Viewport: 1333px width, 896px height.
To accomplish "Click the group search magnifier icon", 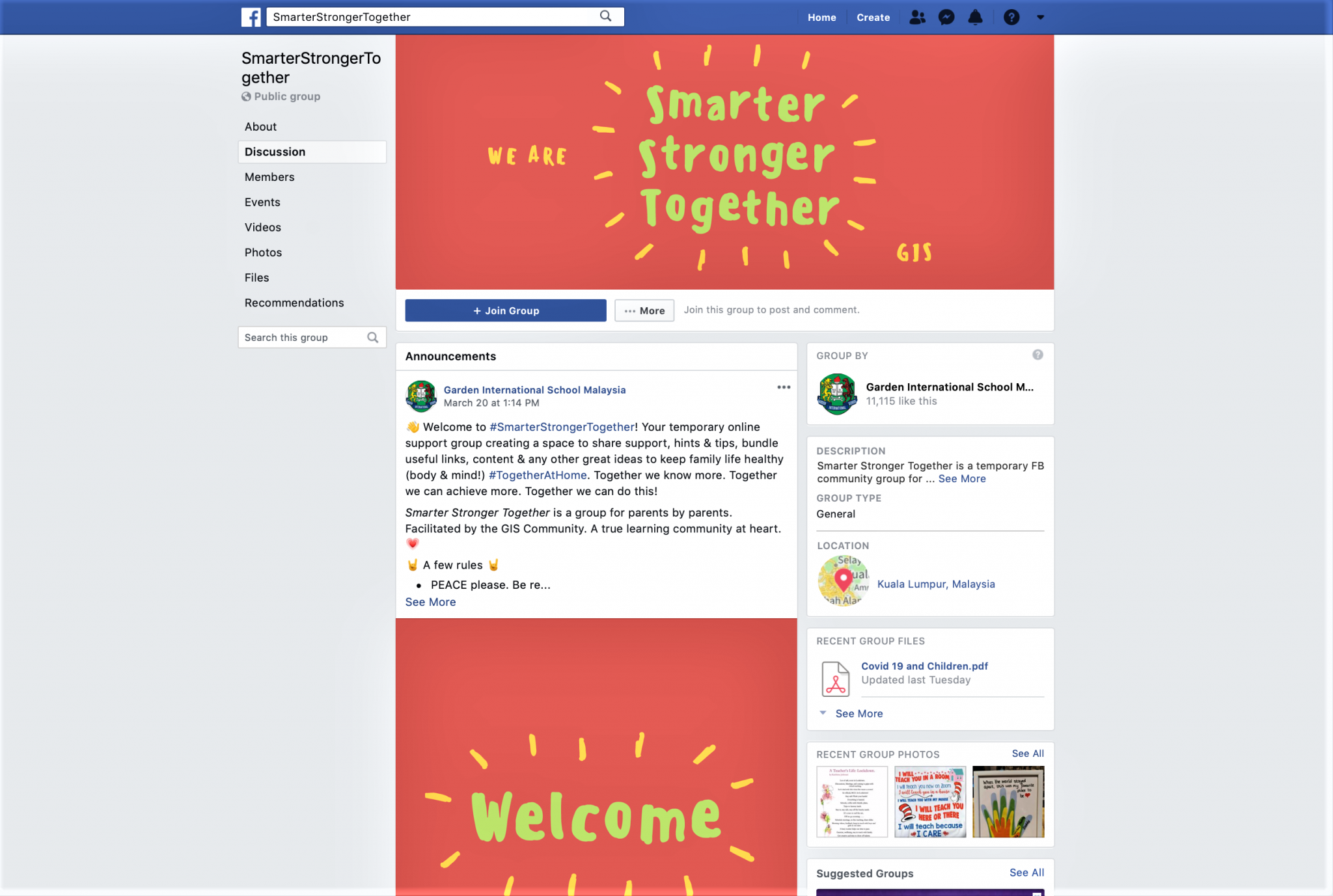I will click(x=373, y=338).
